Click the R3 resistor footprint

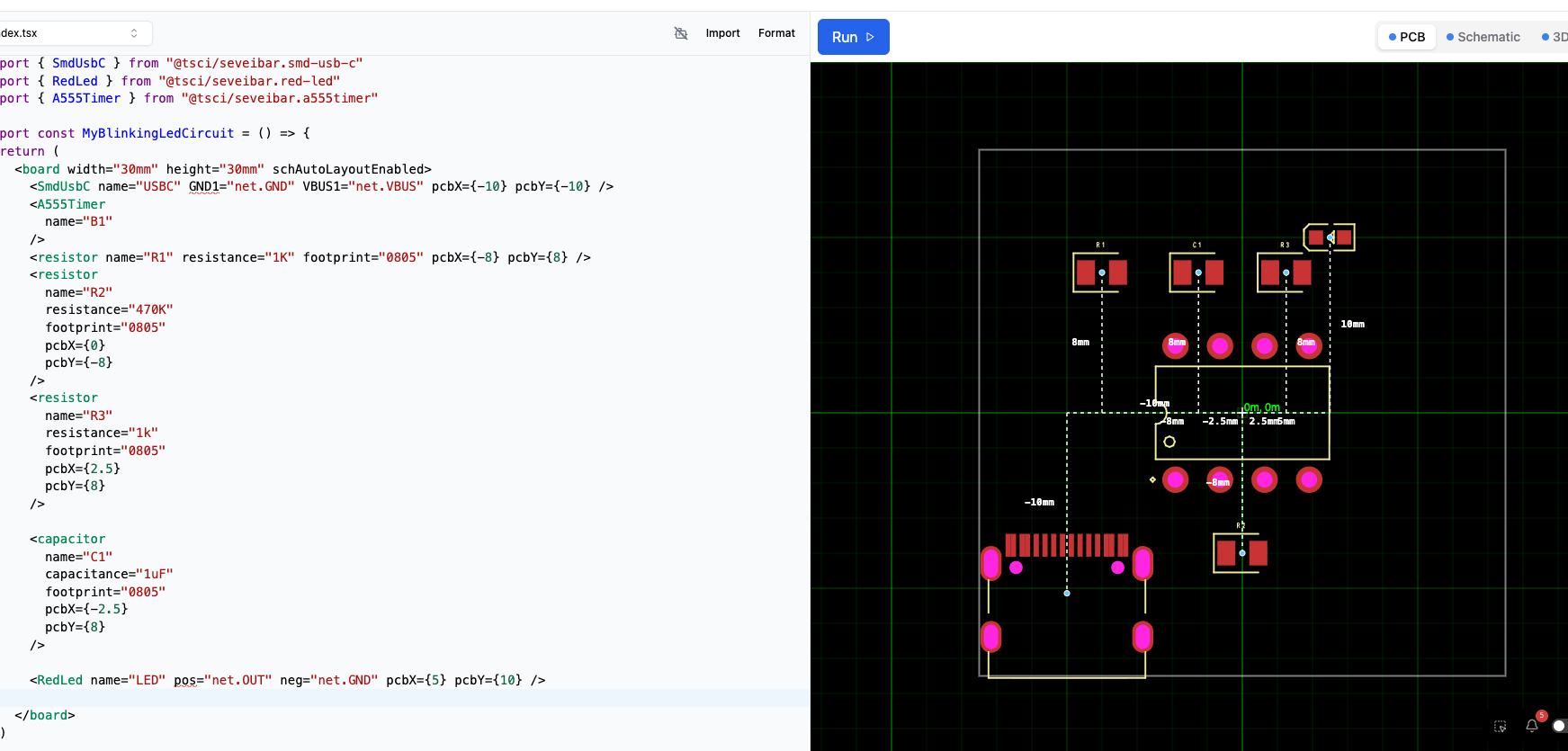(1286, 273)
